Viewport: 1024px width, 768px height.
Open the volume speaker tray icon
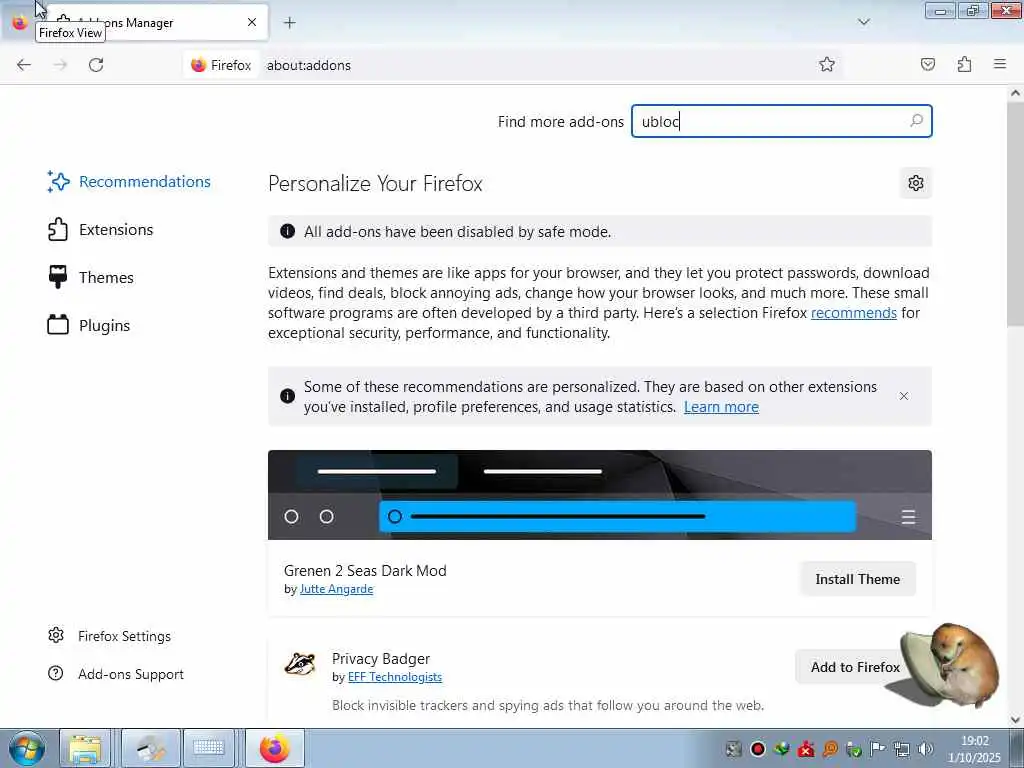tap(925, 749)
